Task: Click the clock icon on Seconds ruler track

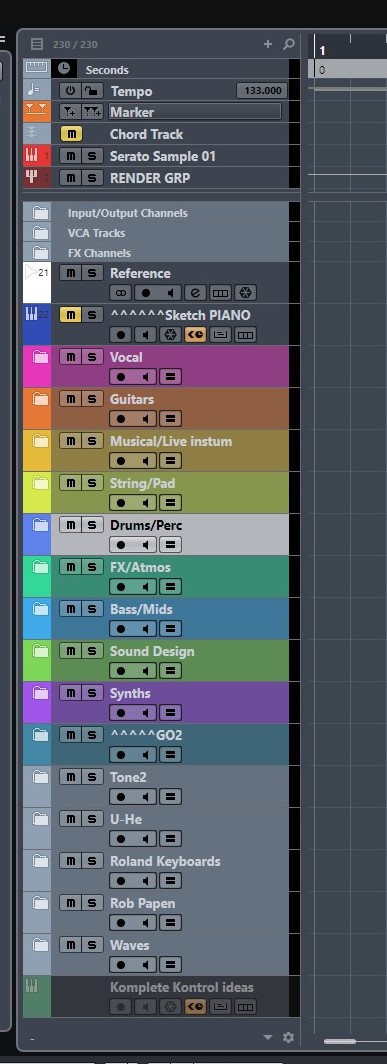Action: (x=64, y=69)
